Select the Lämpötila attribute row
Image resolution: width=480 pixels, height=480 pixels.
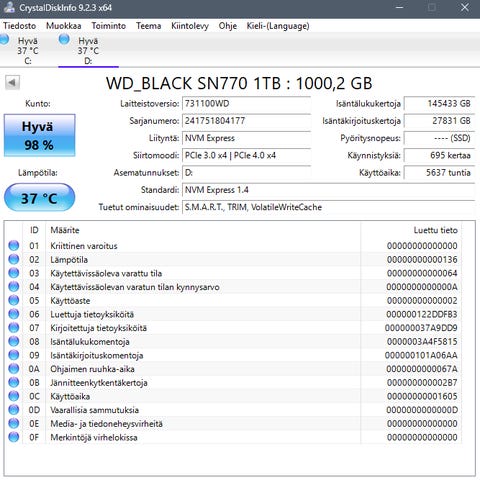233,259
